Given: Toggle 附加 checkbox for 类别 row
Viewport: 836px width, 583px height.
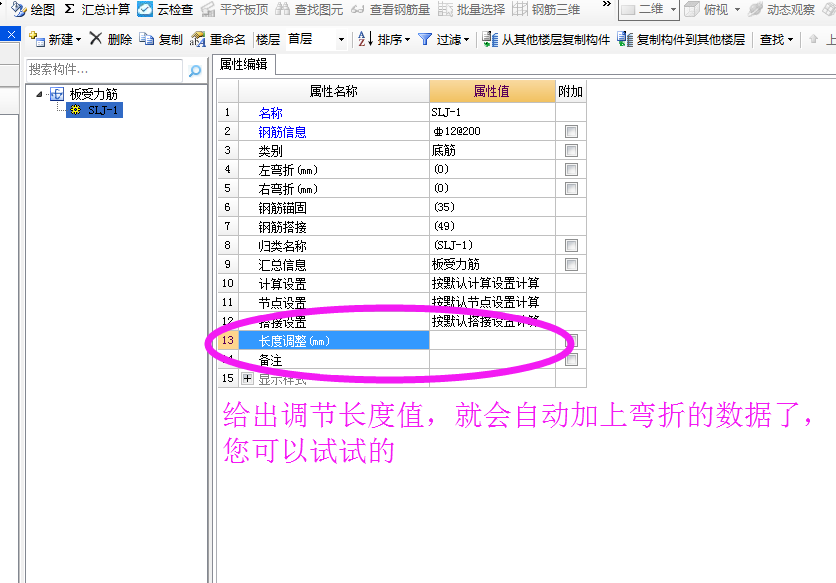Looking at the screenshot, I should tap(571, 150).
